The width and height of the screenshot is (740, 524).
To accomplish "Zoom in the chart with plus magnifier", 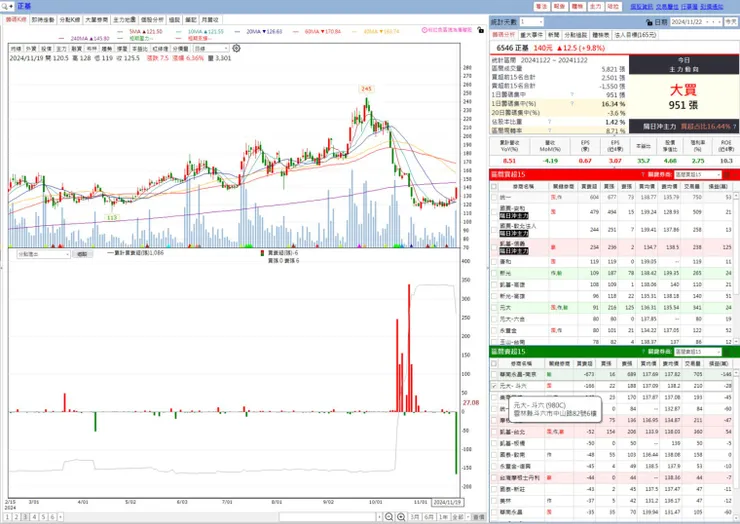I will coord(401,517).
